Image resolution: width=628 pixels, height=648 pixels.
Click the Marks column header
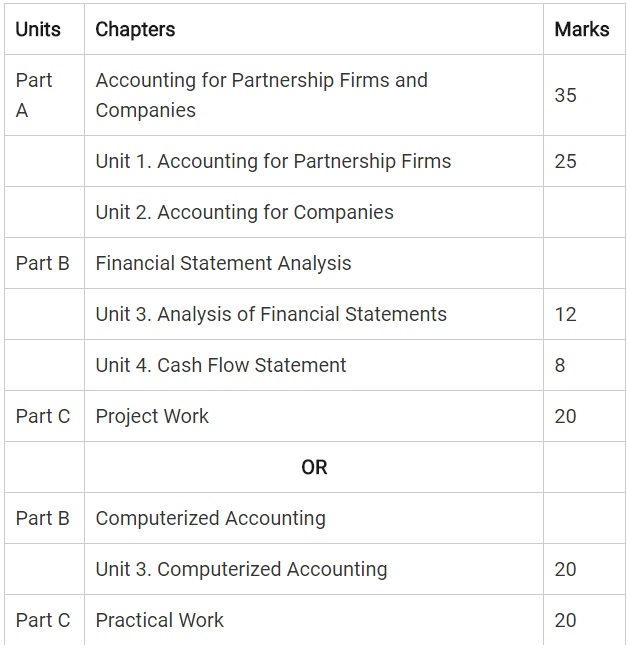[x=581, y=30]
